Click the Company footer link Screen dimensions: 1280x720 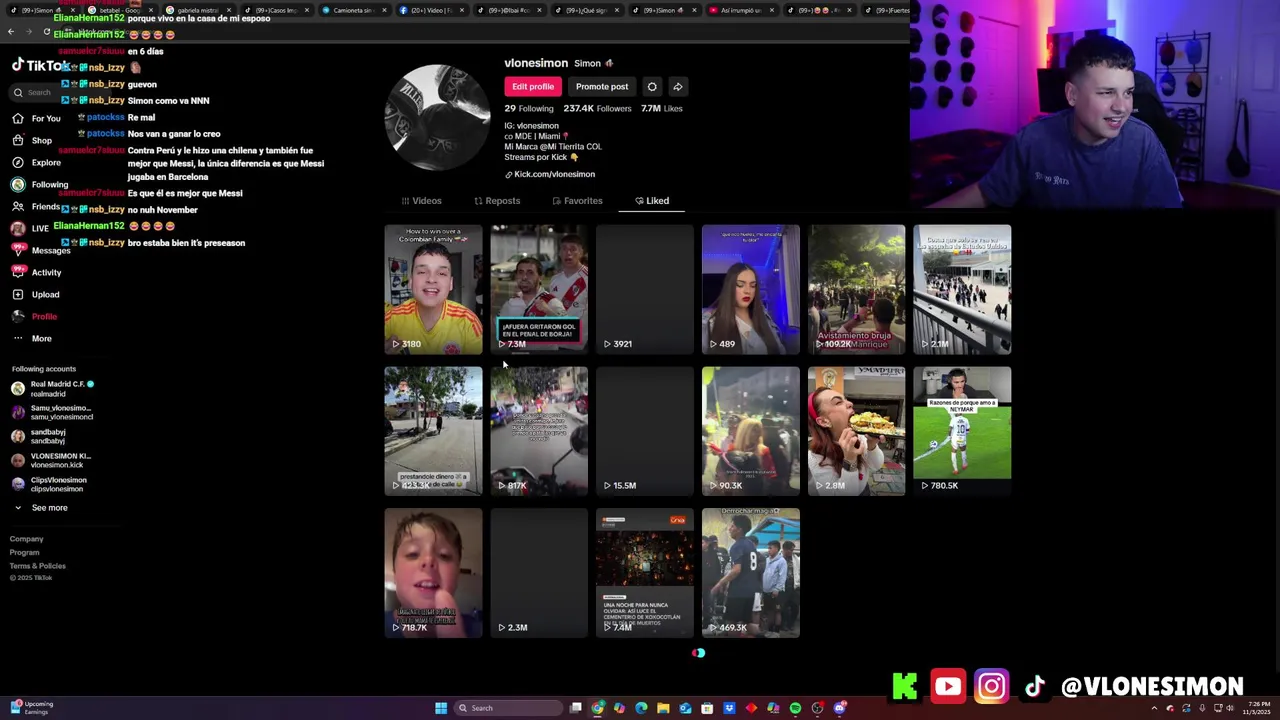[x=27, y=539]
